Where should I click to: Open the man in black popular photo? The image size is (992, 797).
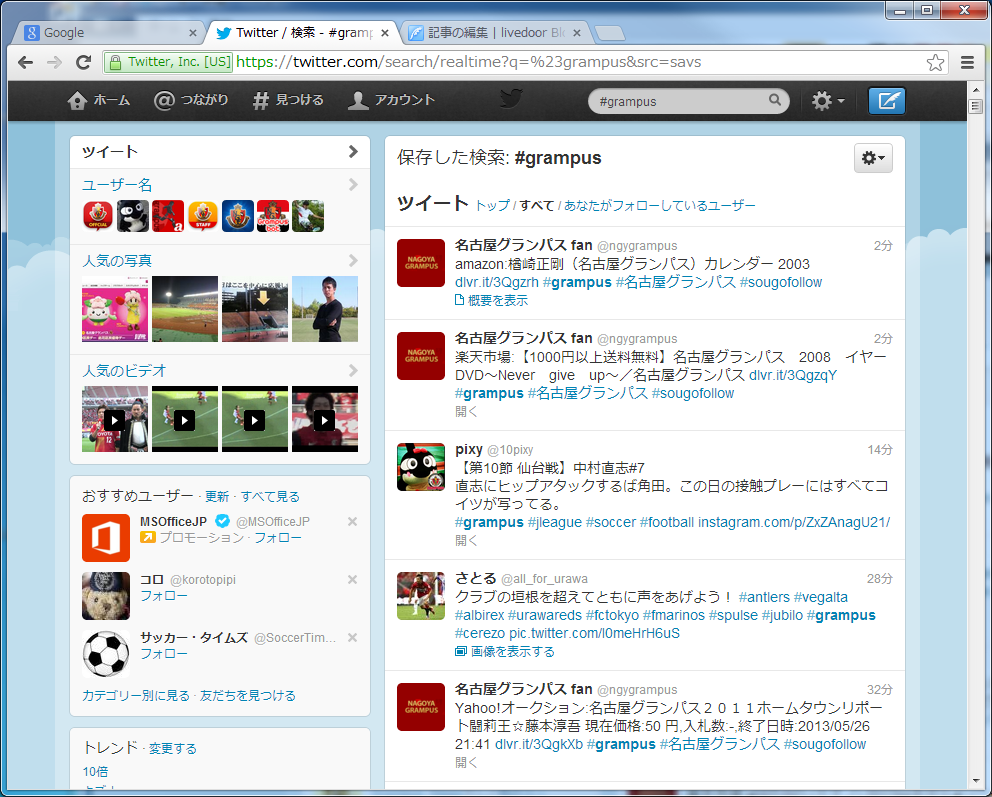(x=325, y=309)
